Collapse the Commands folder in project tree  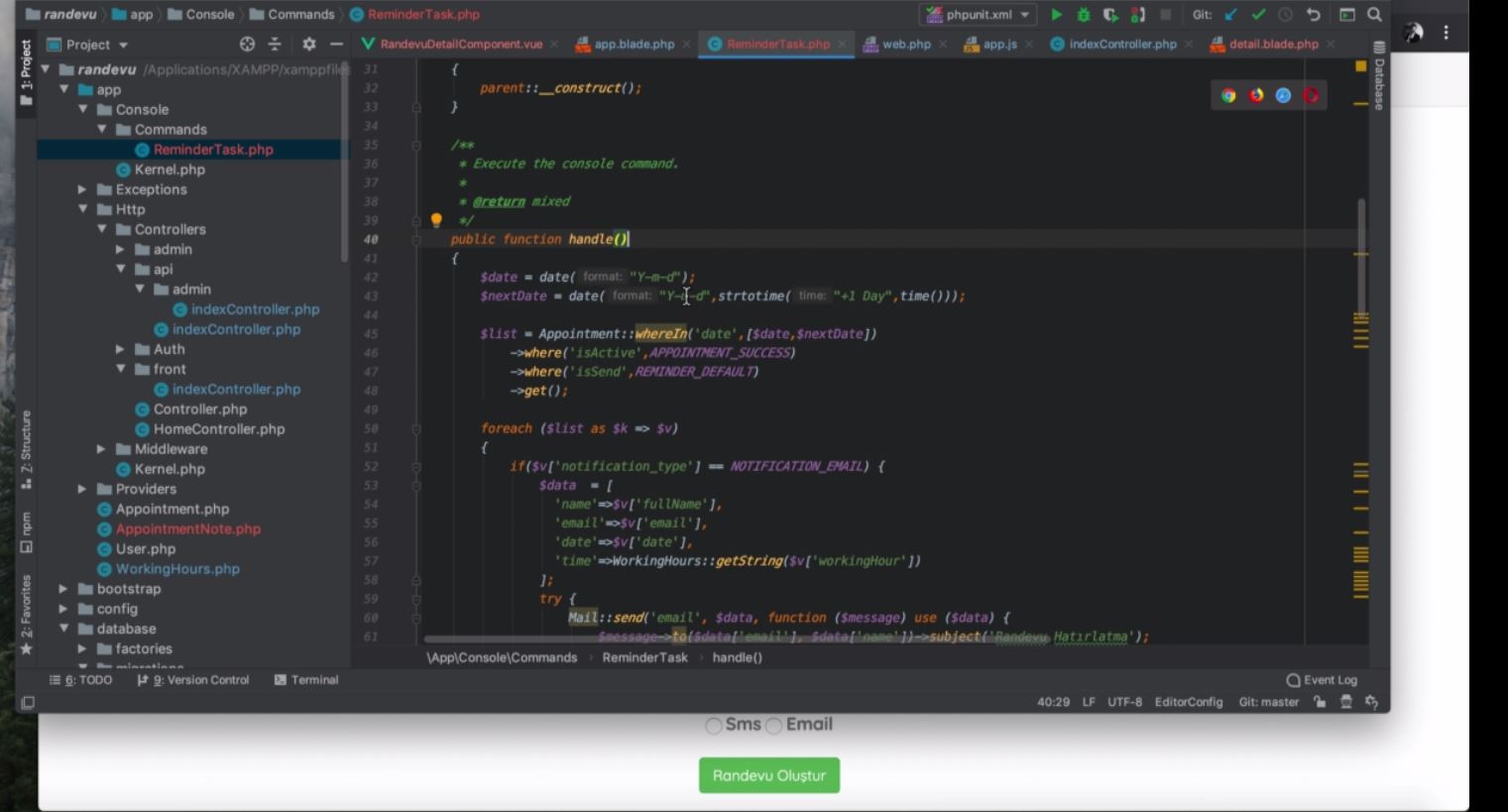tap(102, 130)
